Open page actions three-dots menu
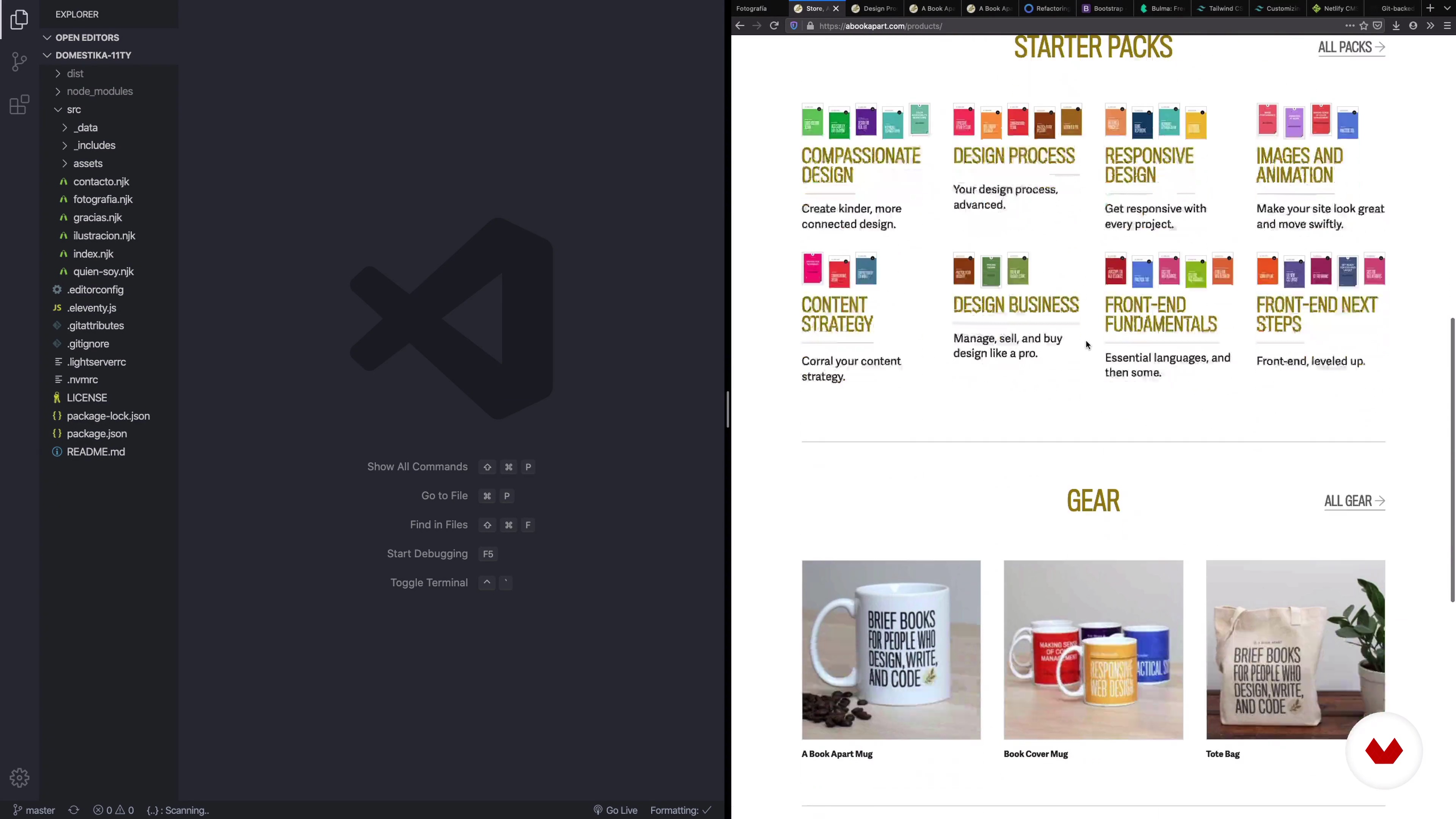Viewport: 1456px width, 819px height. pyautogui.click(x=1350, y=25)
